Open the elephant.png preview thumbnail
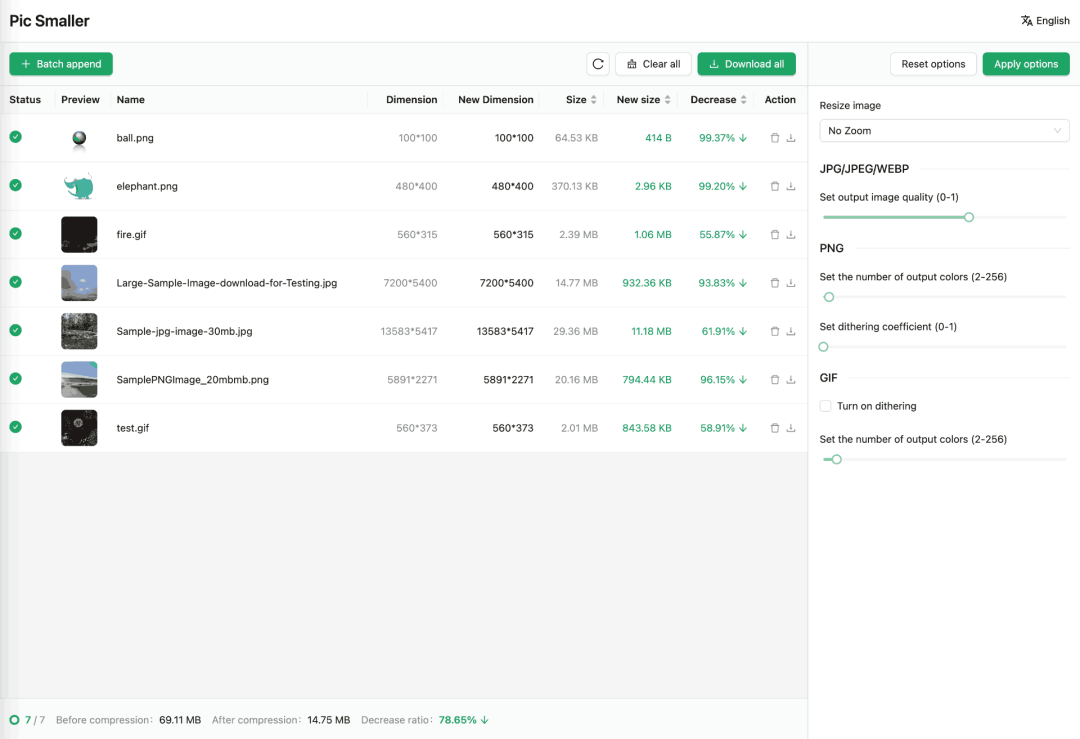 click(x=79, y=186)
